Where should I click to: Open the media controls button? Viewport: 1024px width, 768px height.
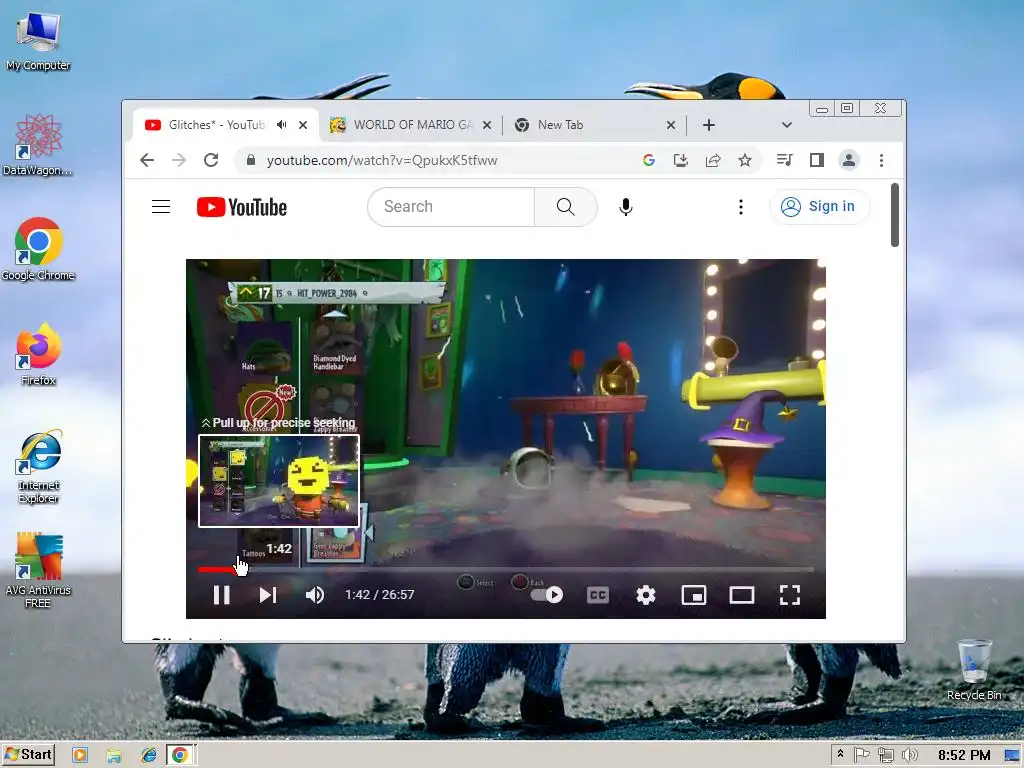coord(784,160)
